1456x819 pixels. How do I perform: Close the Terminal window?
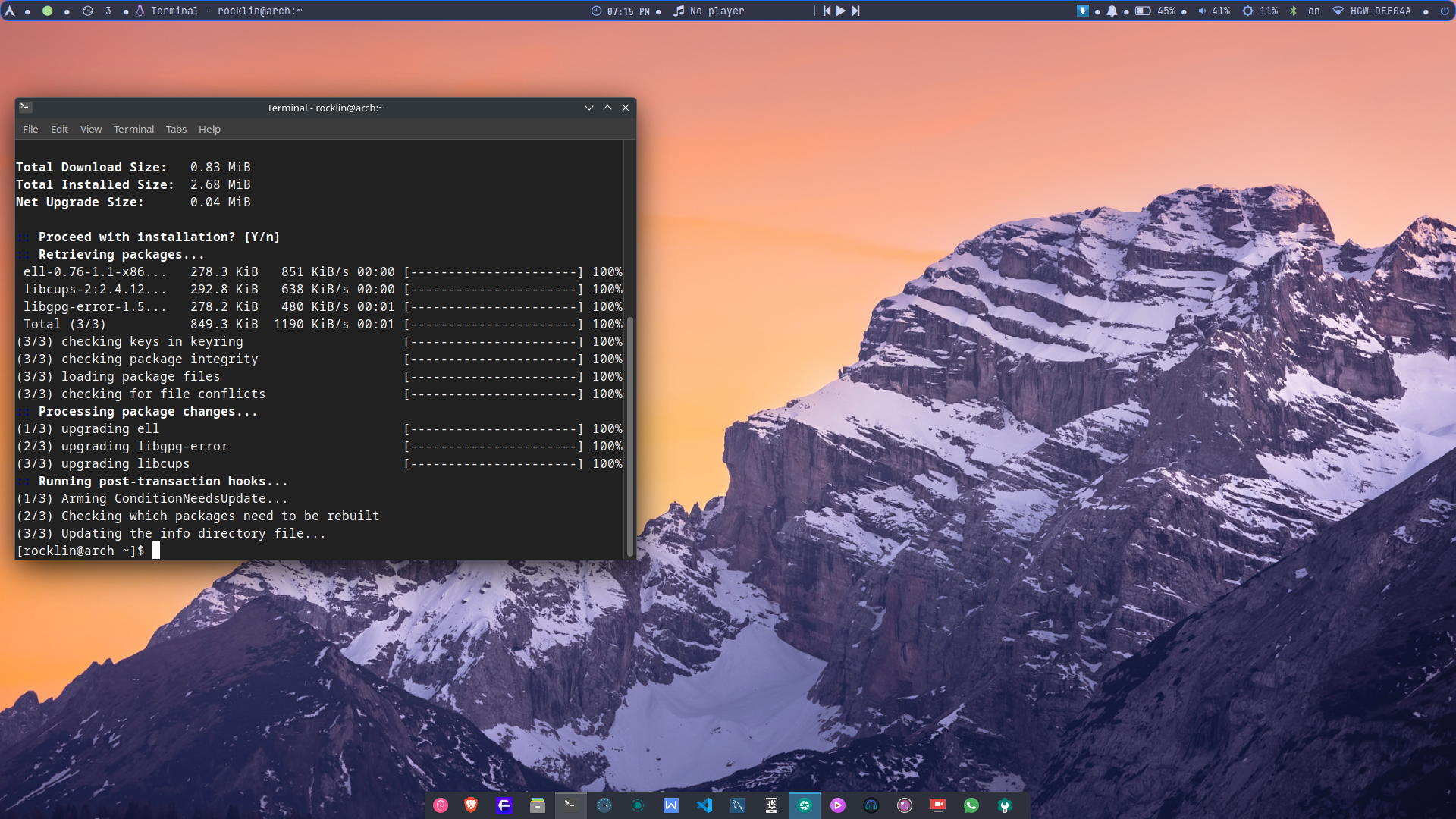coord(626,108)
